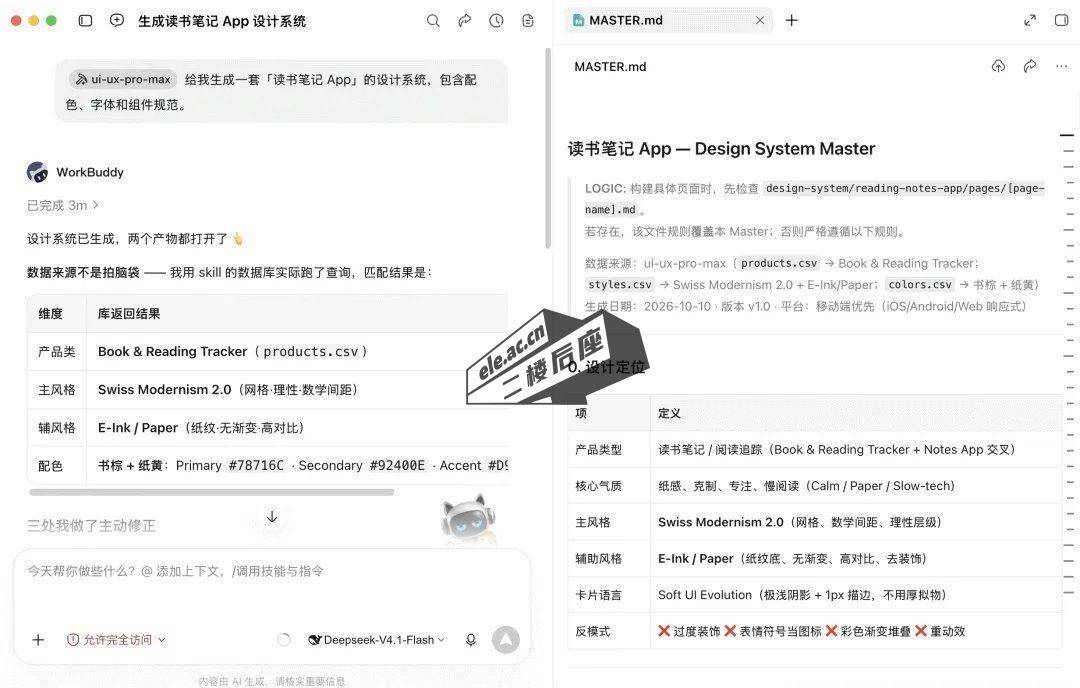Click the 'Soft UI Evolution' definition cell

tap(855, 595)
